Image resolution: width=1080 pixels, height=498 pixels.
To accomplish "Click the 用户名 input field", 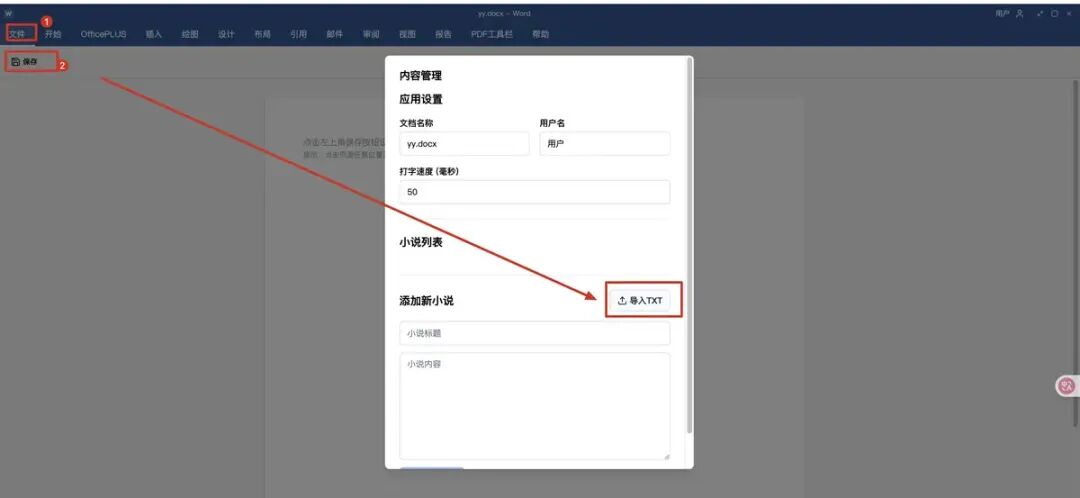I will 605,144.
